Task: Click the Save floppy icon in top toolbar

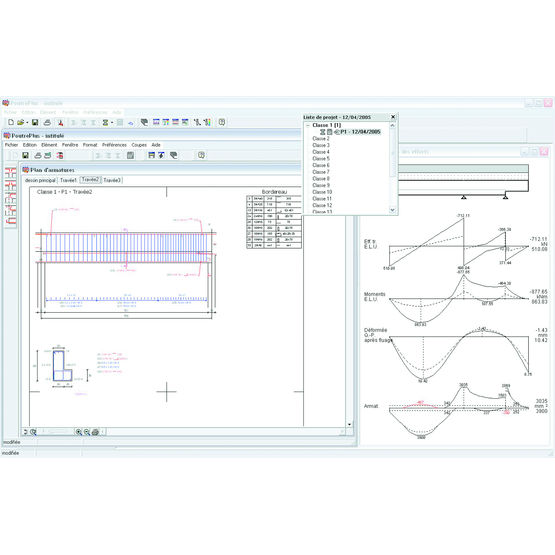Action: coord(35,122)
